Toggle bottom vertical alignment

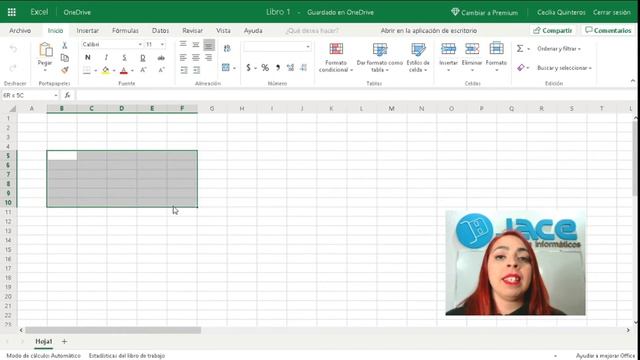(209, 44)
